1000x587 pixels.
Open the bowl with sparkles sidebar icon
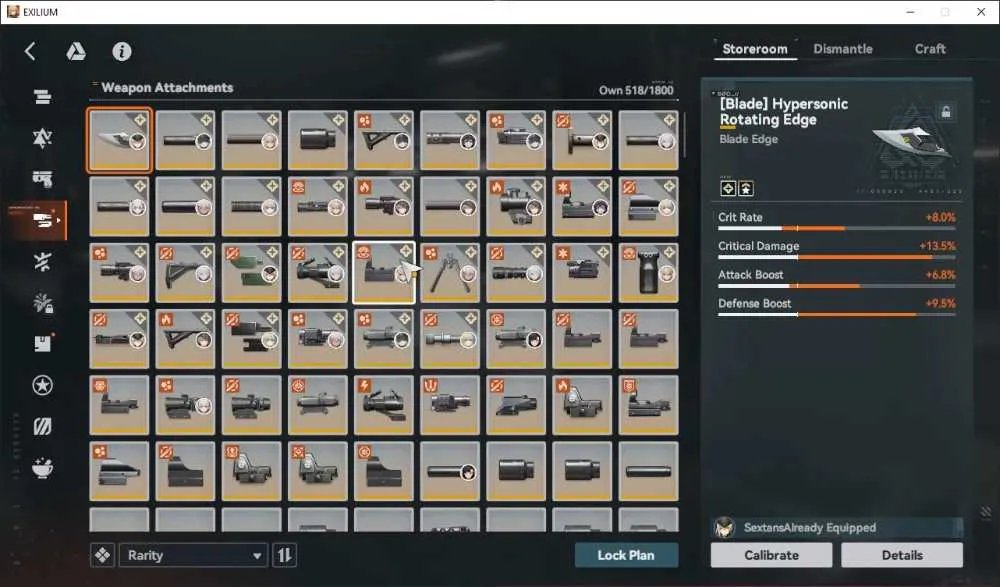point(43,468)
